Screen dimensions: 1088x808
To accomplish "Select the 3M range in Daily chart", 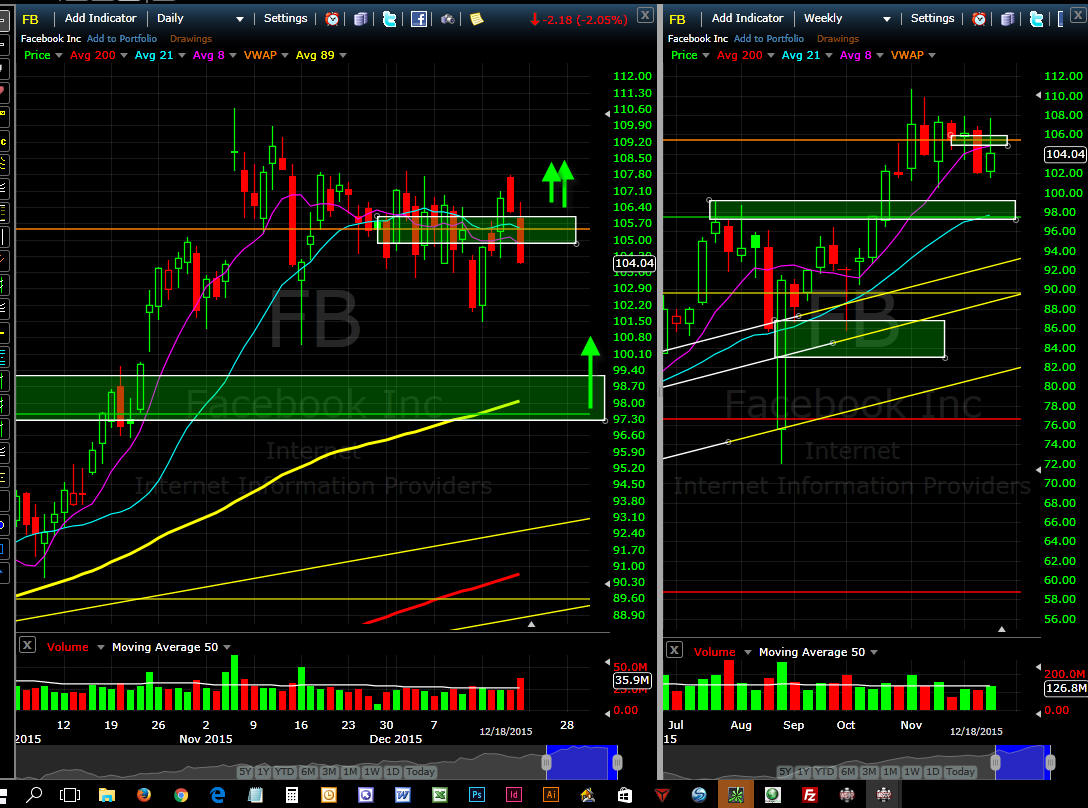I will pyautogui.click(x=329, y=772).
